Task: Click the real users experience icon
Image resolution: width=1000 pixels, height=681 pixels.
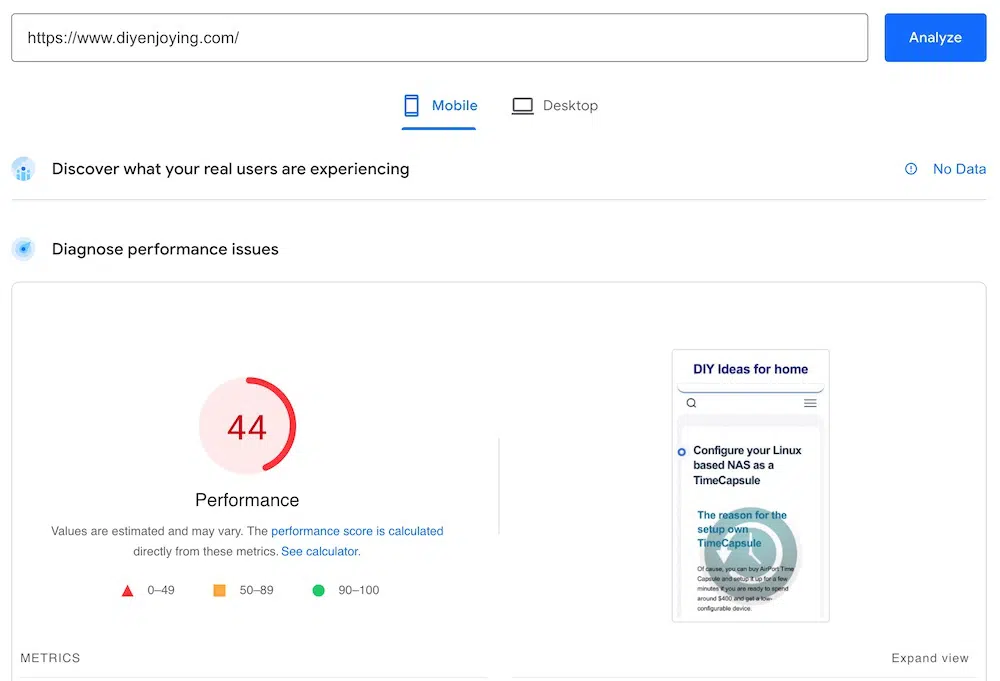Action: [24, 169]
